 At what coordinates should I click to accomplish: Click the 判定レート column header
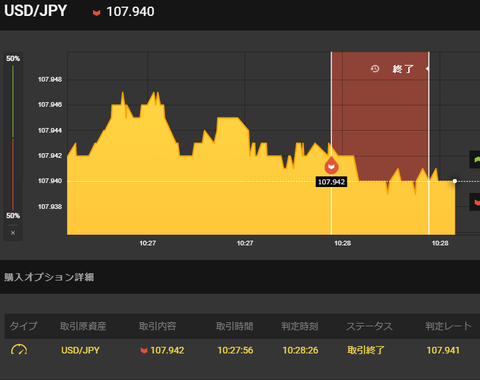point(448,326)
